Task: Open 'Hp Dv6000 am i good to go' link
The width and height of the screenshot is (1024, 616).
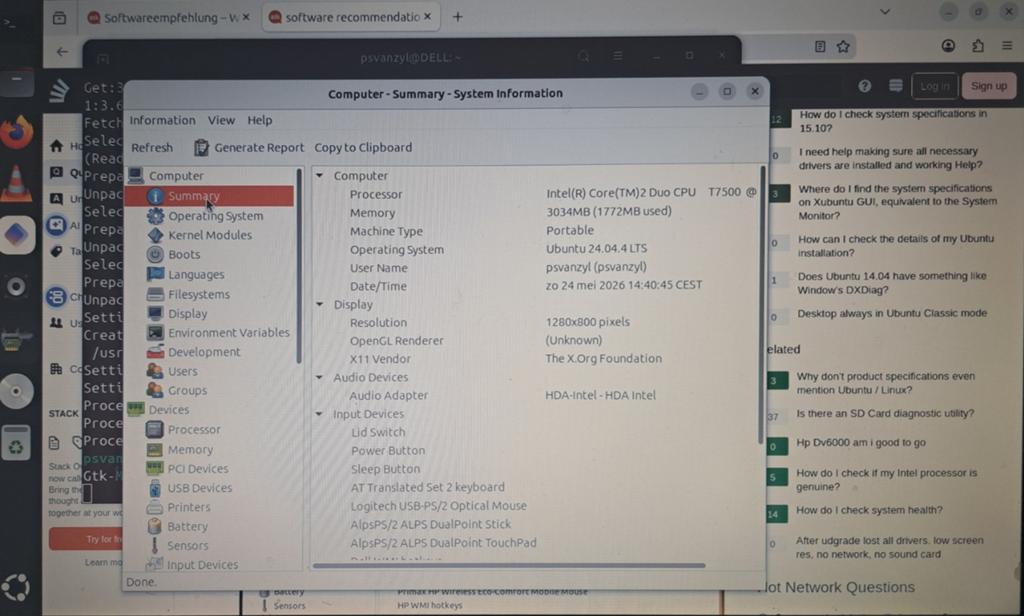Action: point(861,443)
